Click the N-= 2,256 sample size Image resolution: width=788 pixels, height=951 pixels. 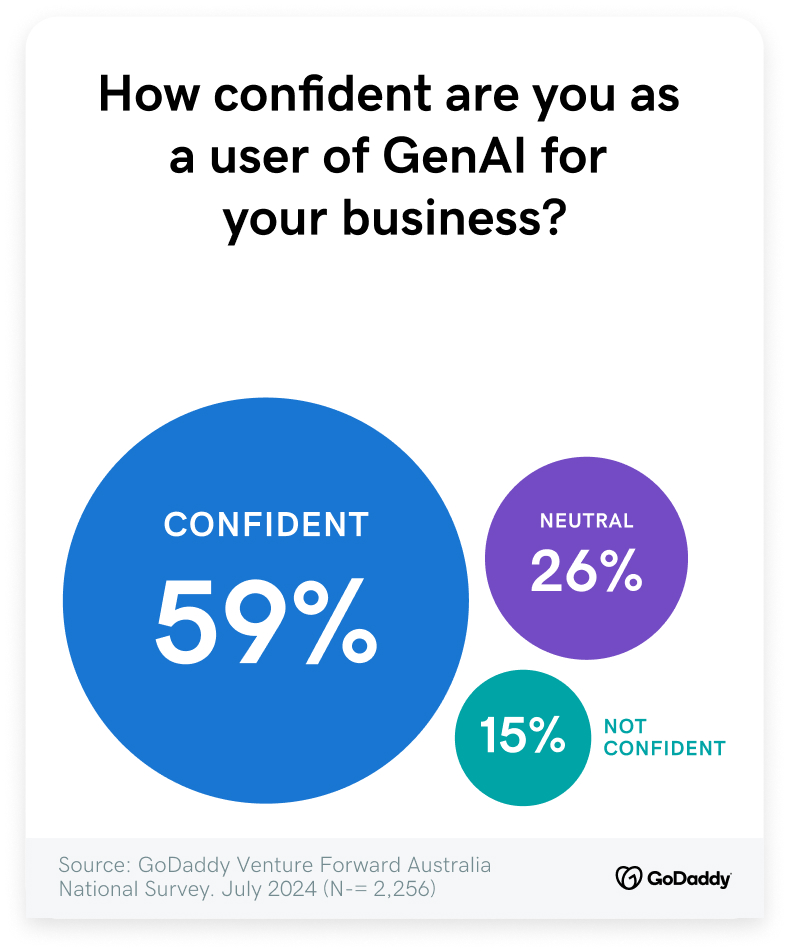(380, 889)
